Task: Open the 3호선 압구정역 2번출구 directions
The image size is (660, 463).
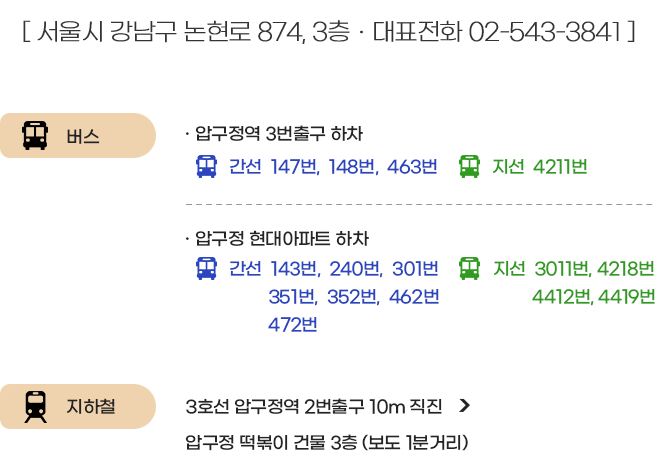Action: 314,407
